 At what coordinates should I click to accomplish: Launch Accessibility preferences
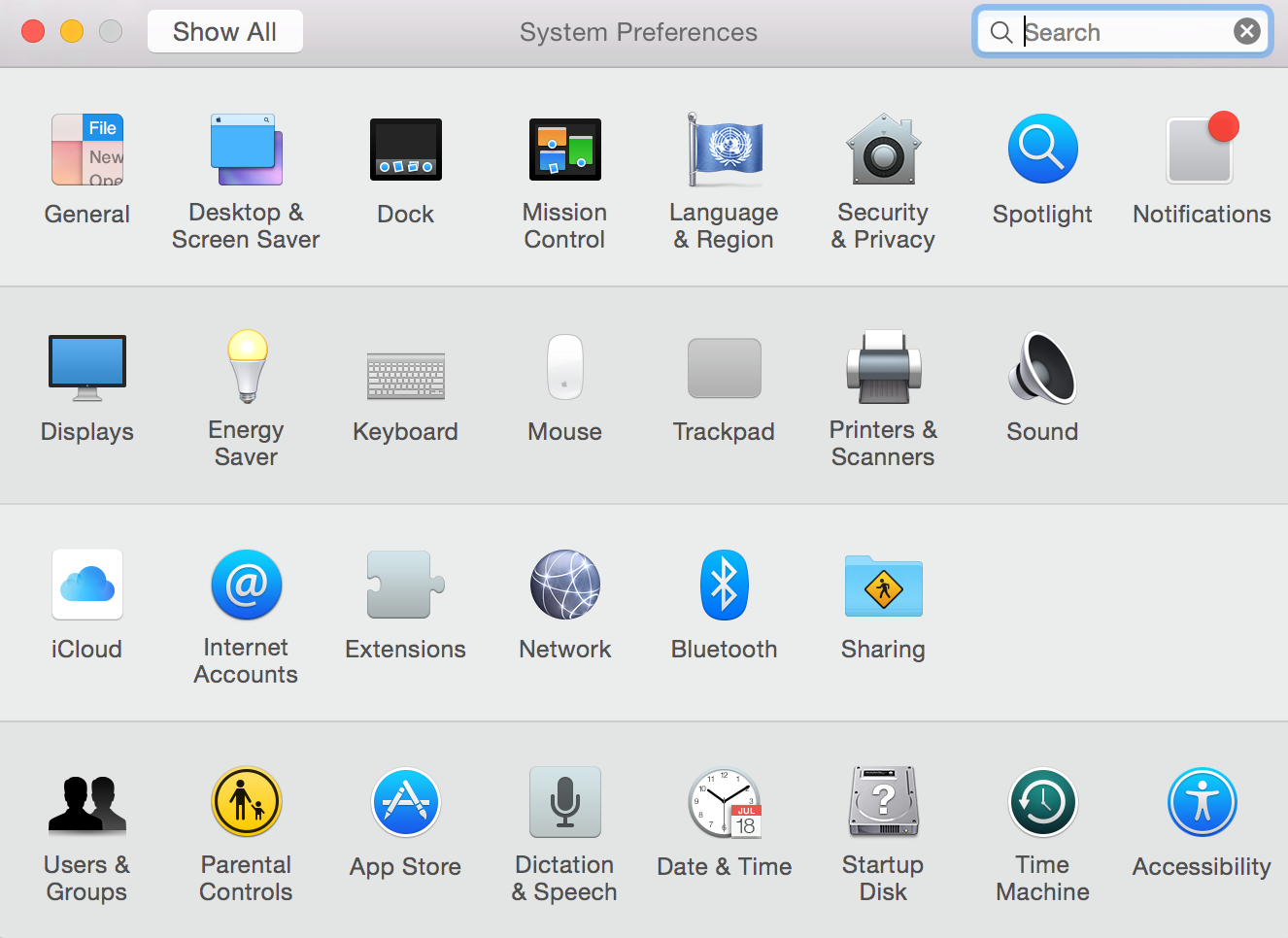(1202, 803)
